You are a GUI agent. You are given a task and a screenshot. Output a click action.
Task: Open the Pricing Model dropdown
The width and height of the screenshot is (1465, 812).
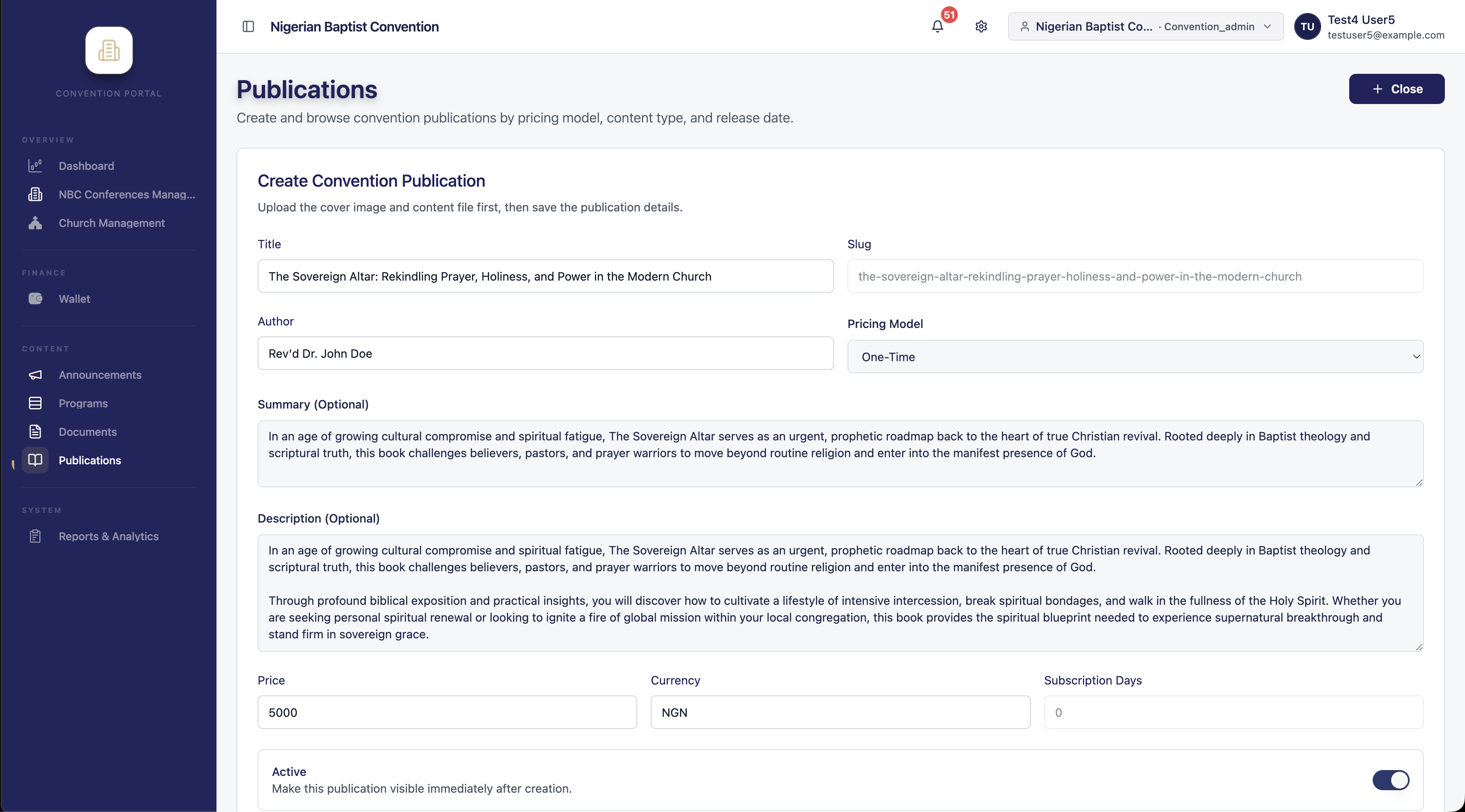[x=1135, y=357]
